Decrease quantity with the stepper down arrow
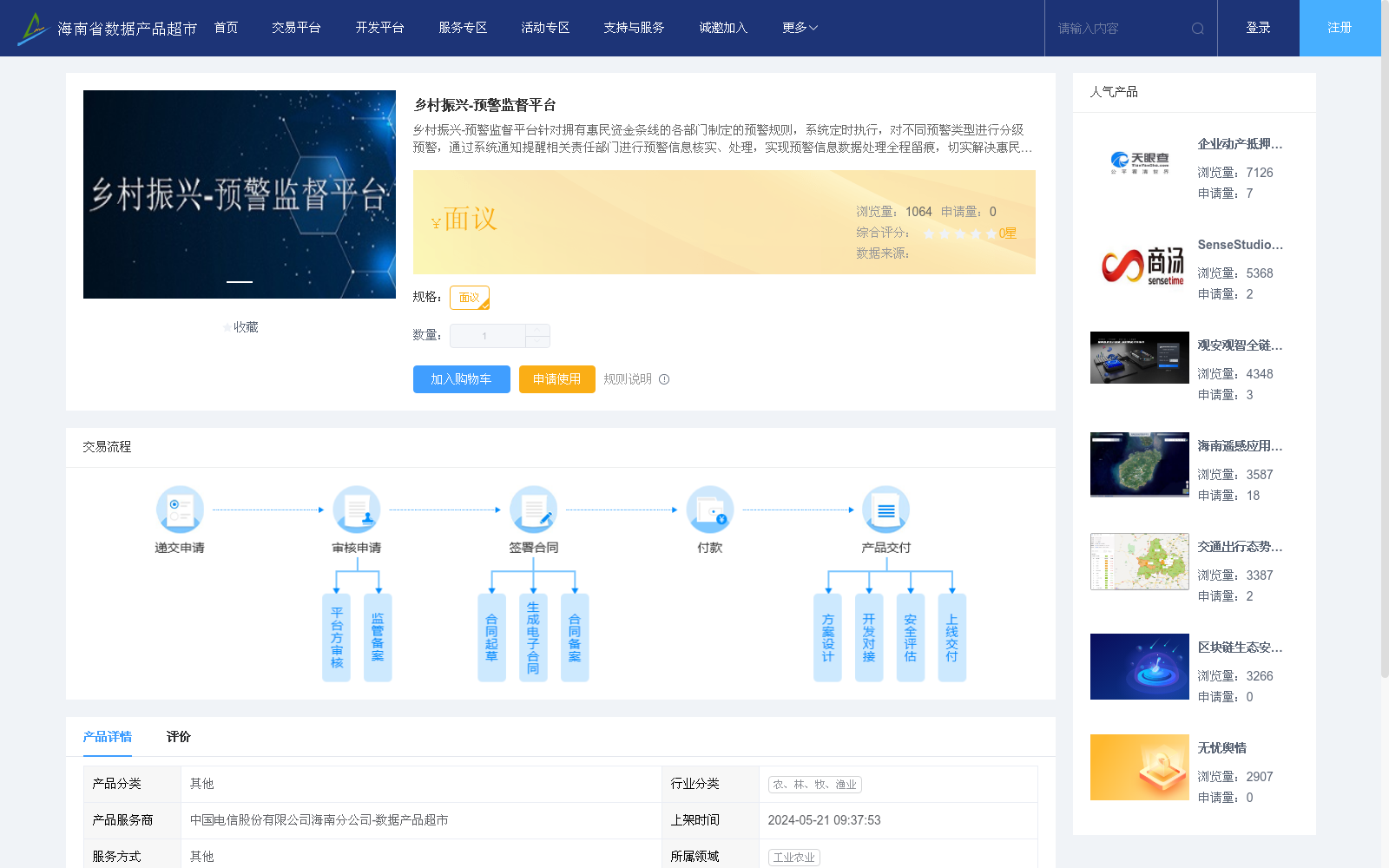Image resolution: width=1389 pixels, height=868 pixels. coord(537,342)
